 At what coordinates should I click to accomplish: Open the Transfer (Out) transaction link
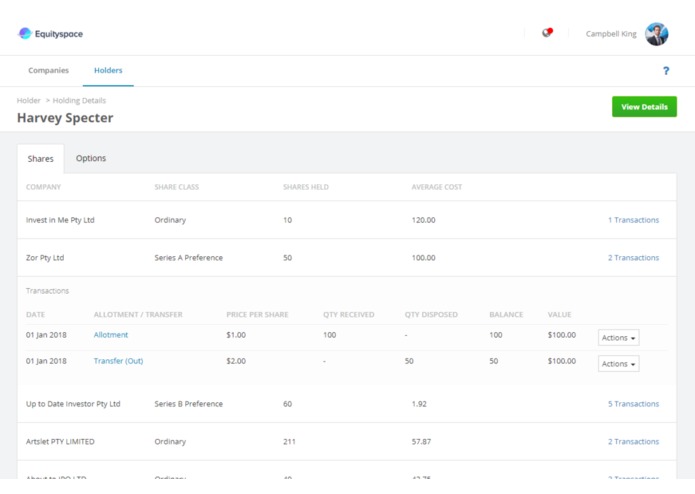coord(118,361)
